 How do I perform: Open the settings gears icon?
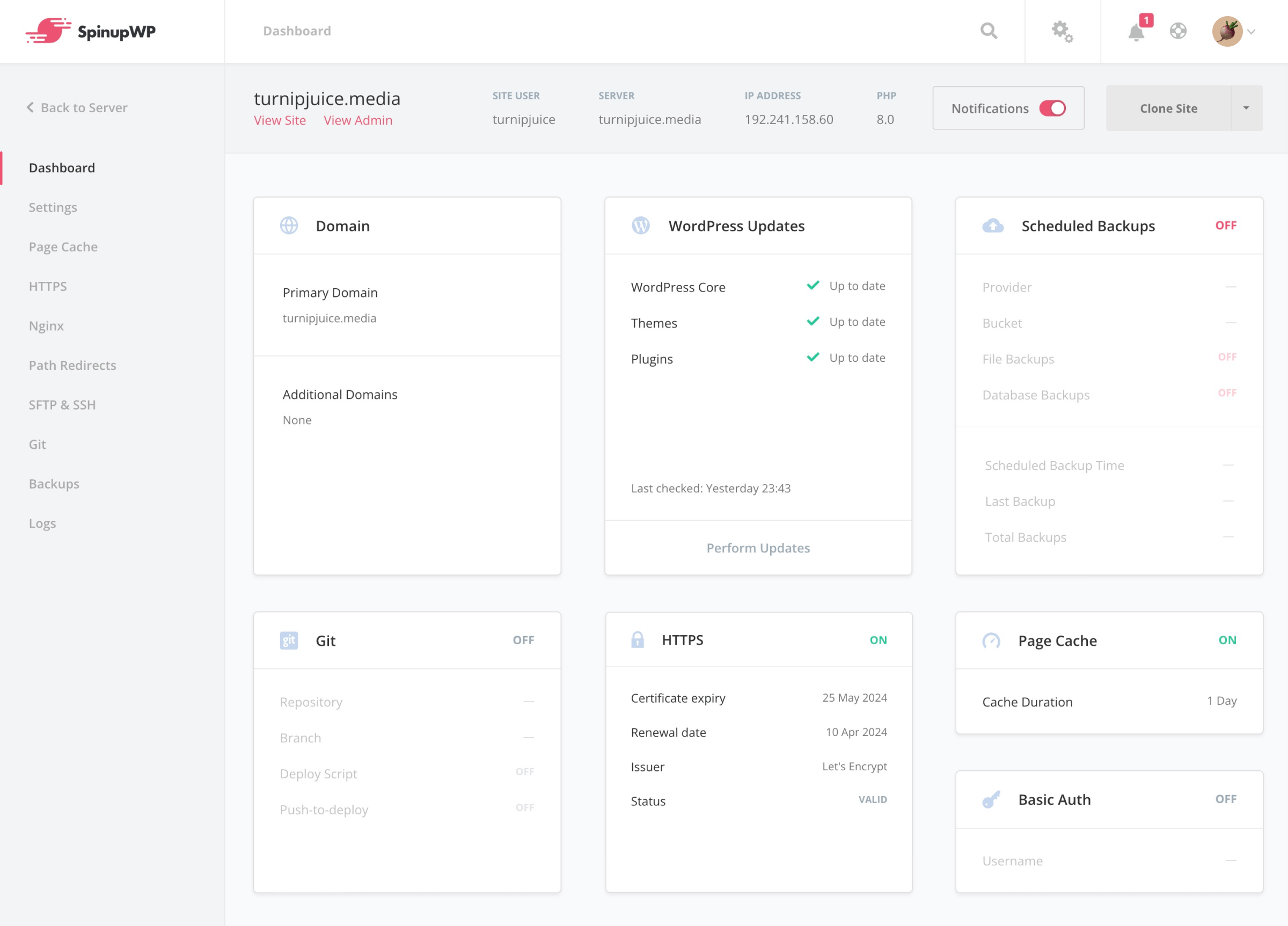1062,32
